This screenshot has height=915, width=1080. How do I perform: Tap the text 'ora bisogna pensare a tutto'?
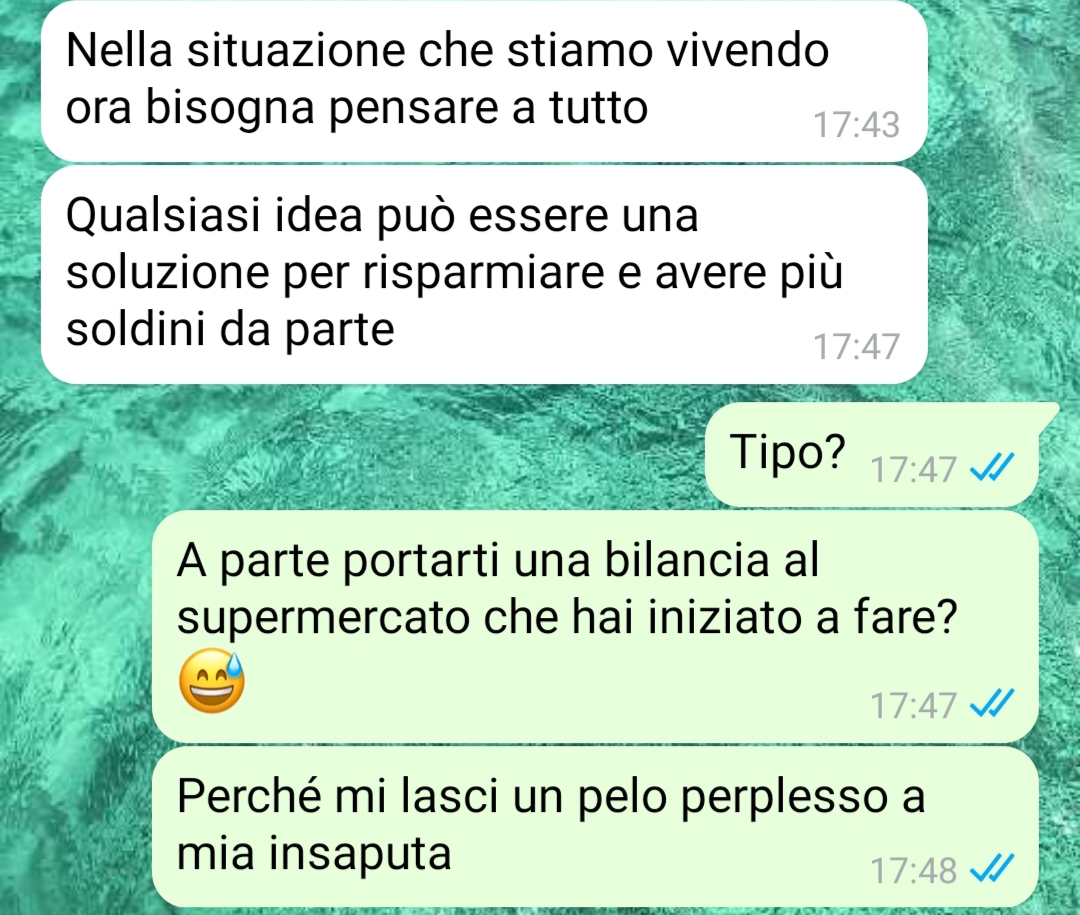357,107
